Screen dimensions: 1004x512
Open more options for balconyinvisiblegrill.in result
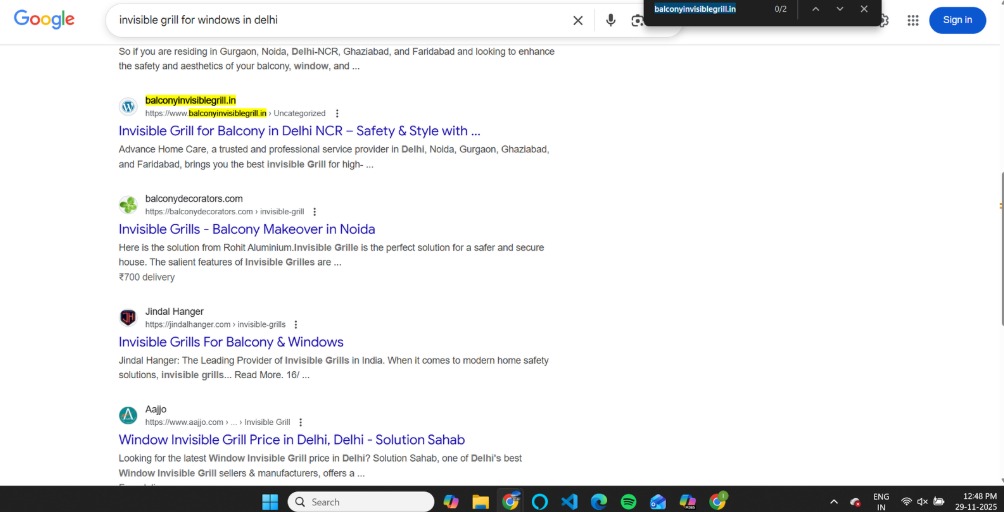point(337,113)
